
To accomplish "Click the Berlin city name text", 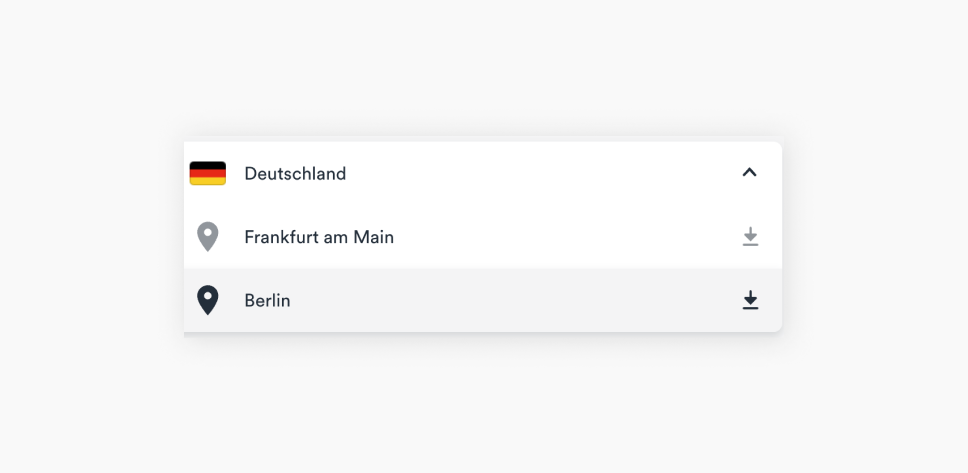I will click(x=267, y=301).
